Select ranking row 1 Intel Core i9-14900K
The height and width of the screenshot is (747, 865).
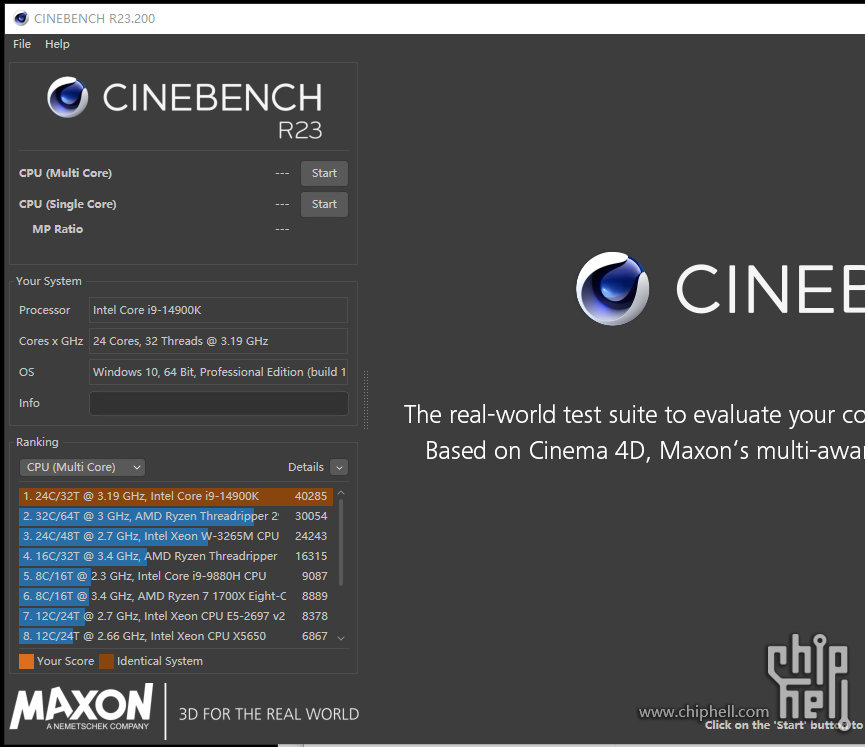[x=176, y=496]
